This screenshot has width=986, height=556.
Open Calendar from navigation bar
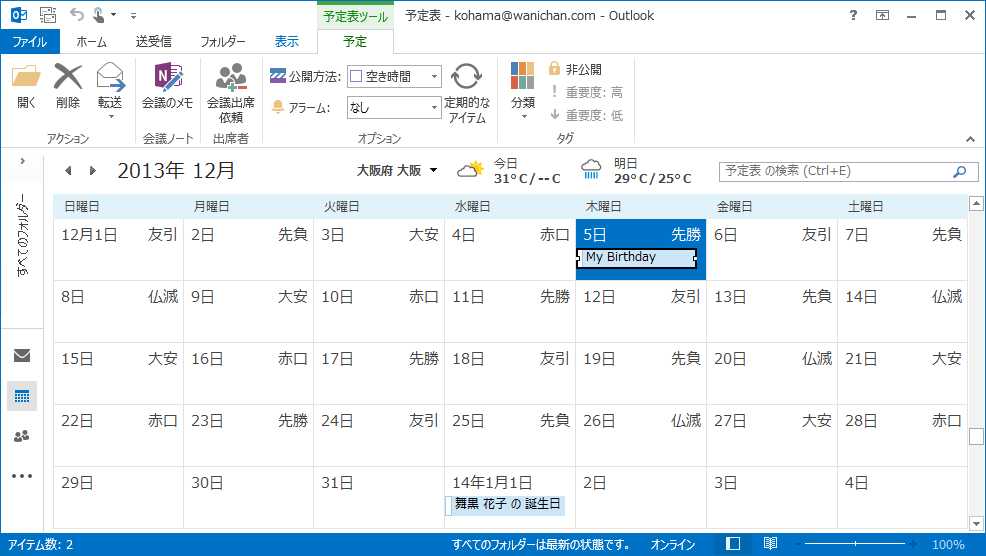[x=22, y=396]
